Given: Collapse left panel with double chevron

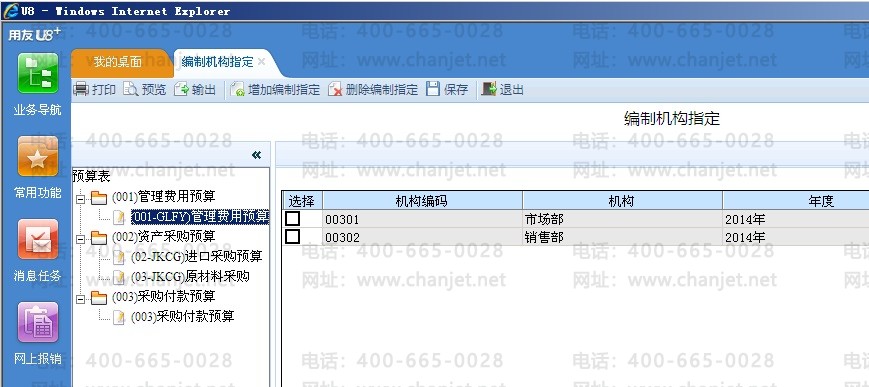Looking at the screenshot, I should click(x=256, y=155).
